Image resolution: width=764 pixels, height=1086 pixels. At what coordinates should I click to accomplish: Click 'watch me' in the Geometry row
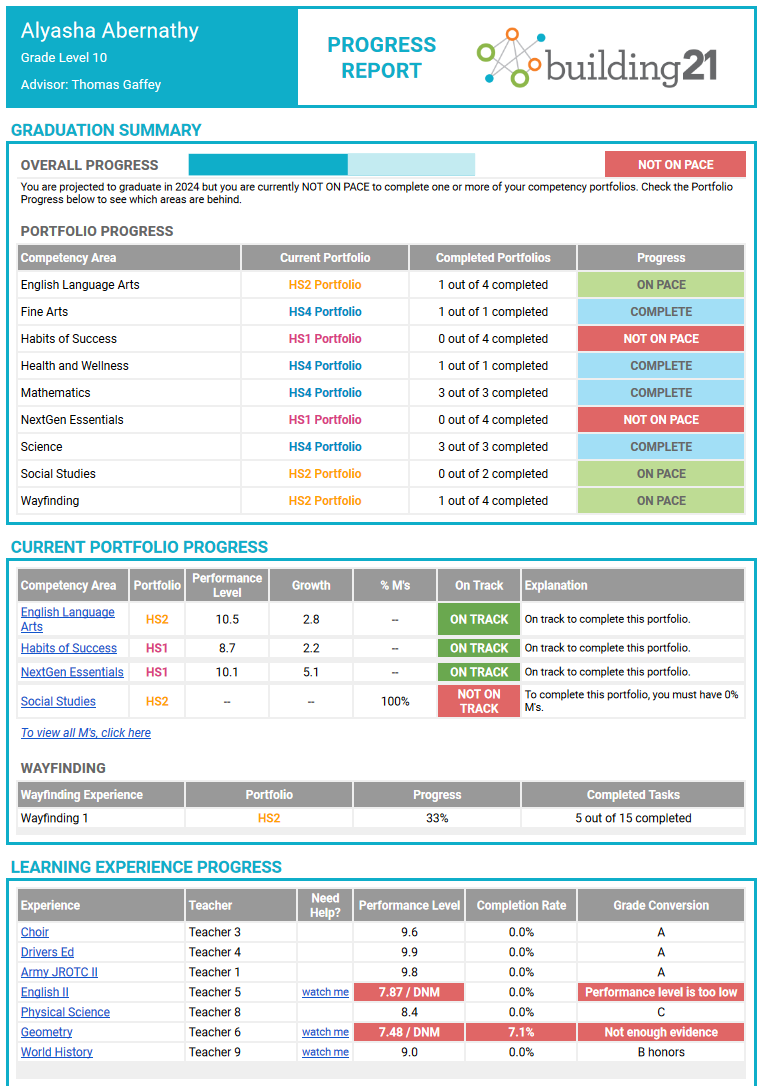[x=325, y=1032]
